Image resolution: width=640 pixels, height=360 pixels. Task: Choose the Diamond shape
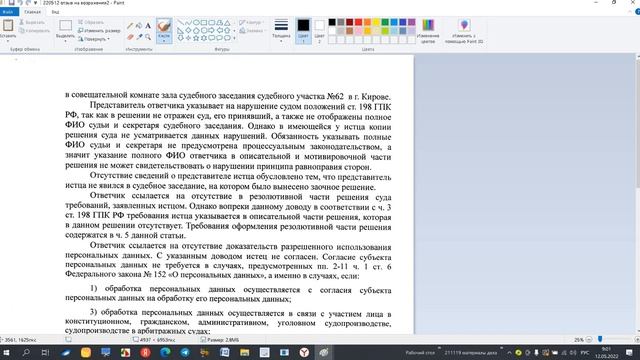[x=188, y=30]
